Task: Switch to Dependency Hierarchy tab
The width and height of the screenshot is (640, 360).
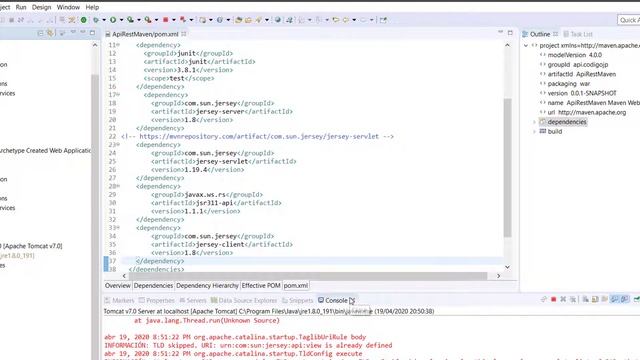Action: coord(207,286)
